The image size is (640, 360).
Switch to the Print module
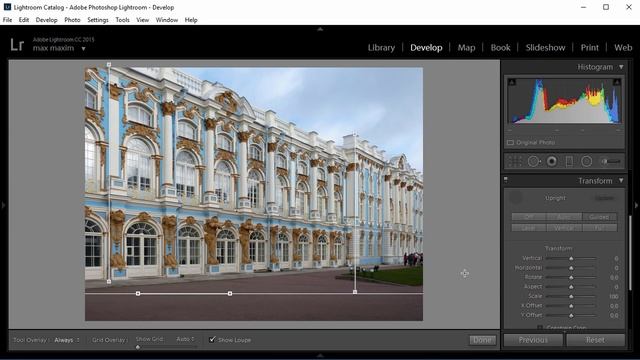[590, 48]
